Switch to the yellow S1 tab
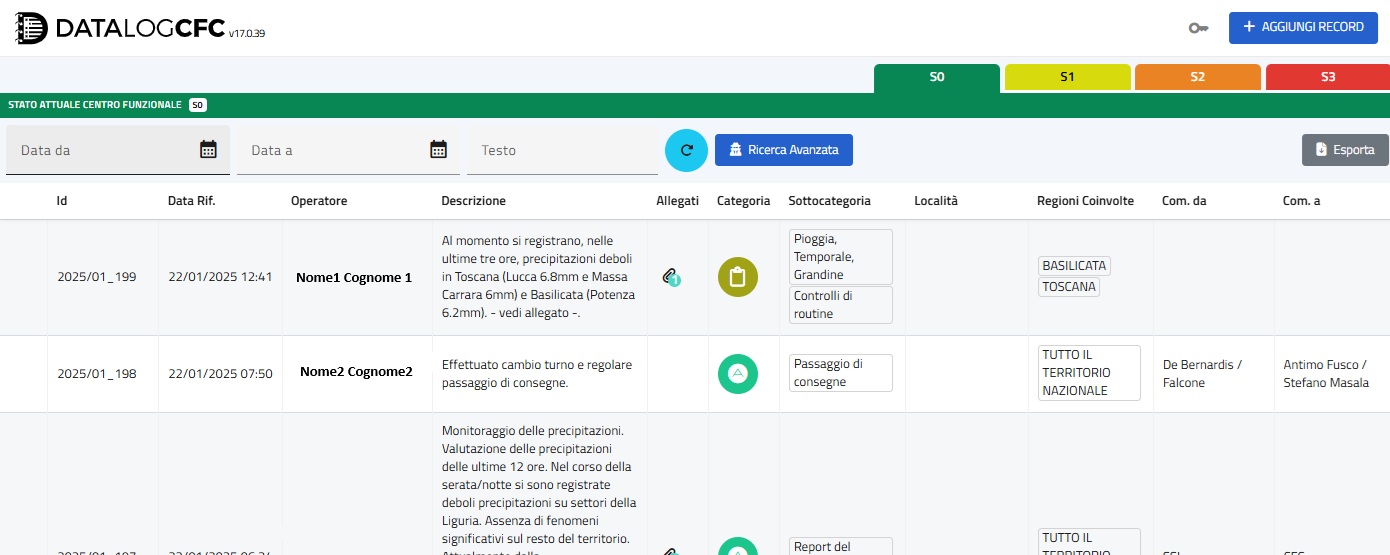This screenshot has width=1390, height=555. tap(1067, 77)
